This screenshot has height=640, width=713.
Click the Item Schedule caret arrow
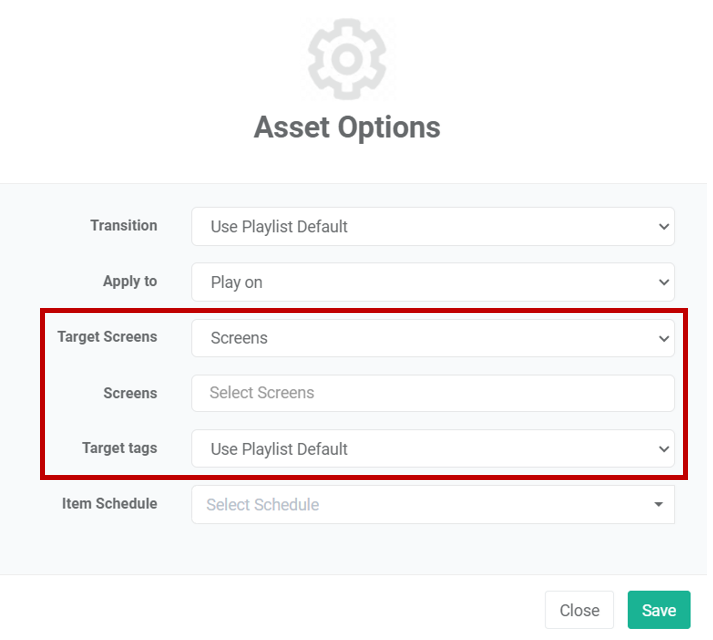(x=658, y=504)
